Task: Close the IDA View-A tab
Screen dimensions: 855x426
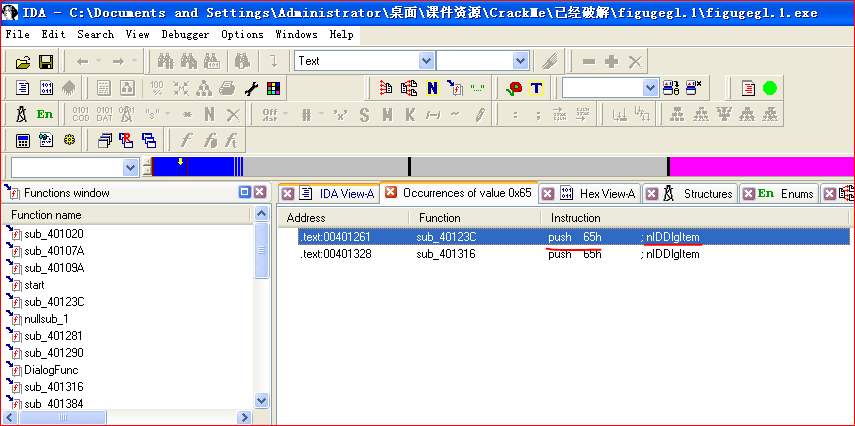Action: click(x=287, y=194)
